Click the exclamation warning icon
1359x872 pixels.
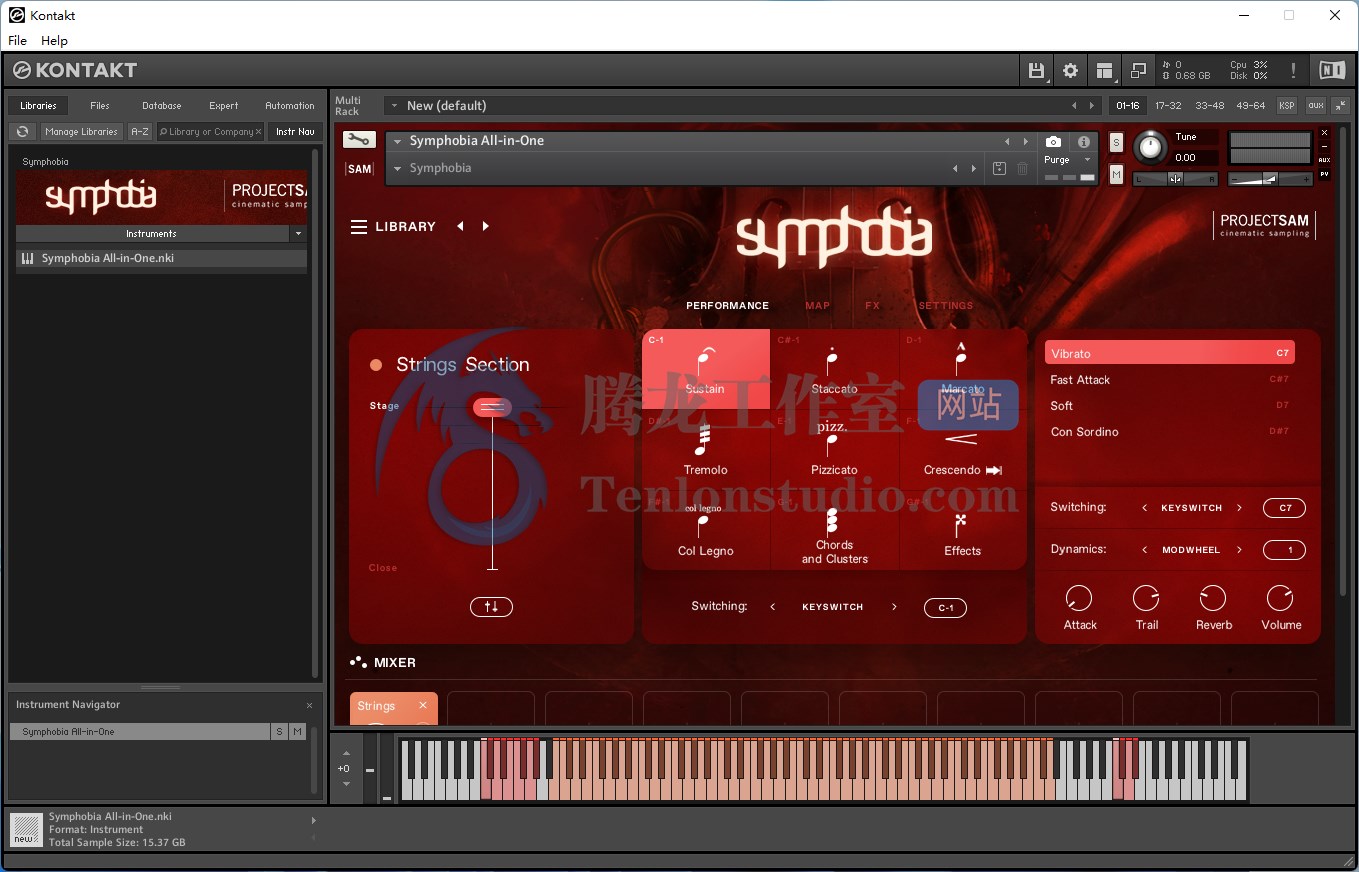[1293, 70]
